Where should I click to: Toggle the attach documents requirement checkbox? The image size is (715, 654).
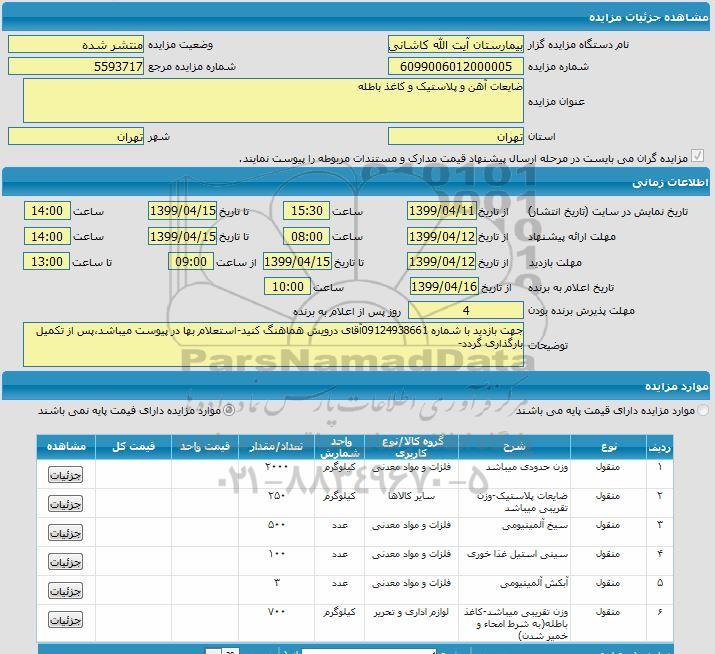point(698,156)
